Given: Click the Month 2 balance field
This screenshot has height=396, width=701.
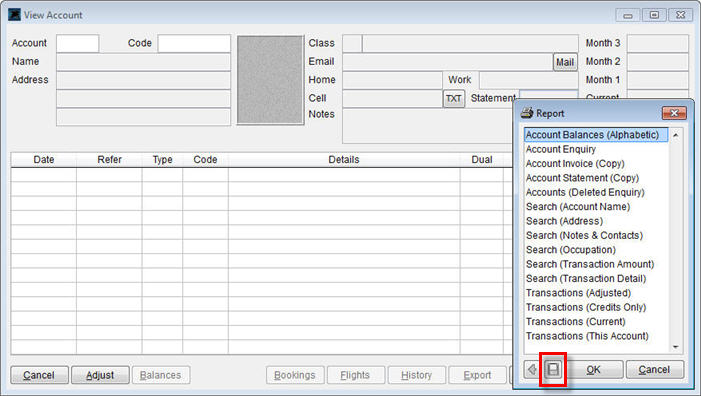Looking at the screenshot, I should click(x=658, y=62).
